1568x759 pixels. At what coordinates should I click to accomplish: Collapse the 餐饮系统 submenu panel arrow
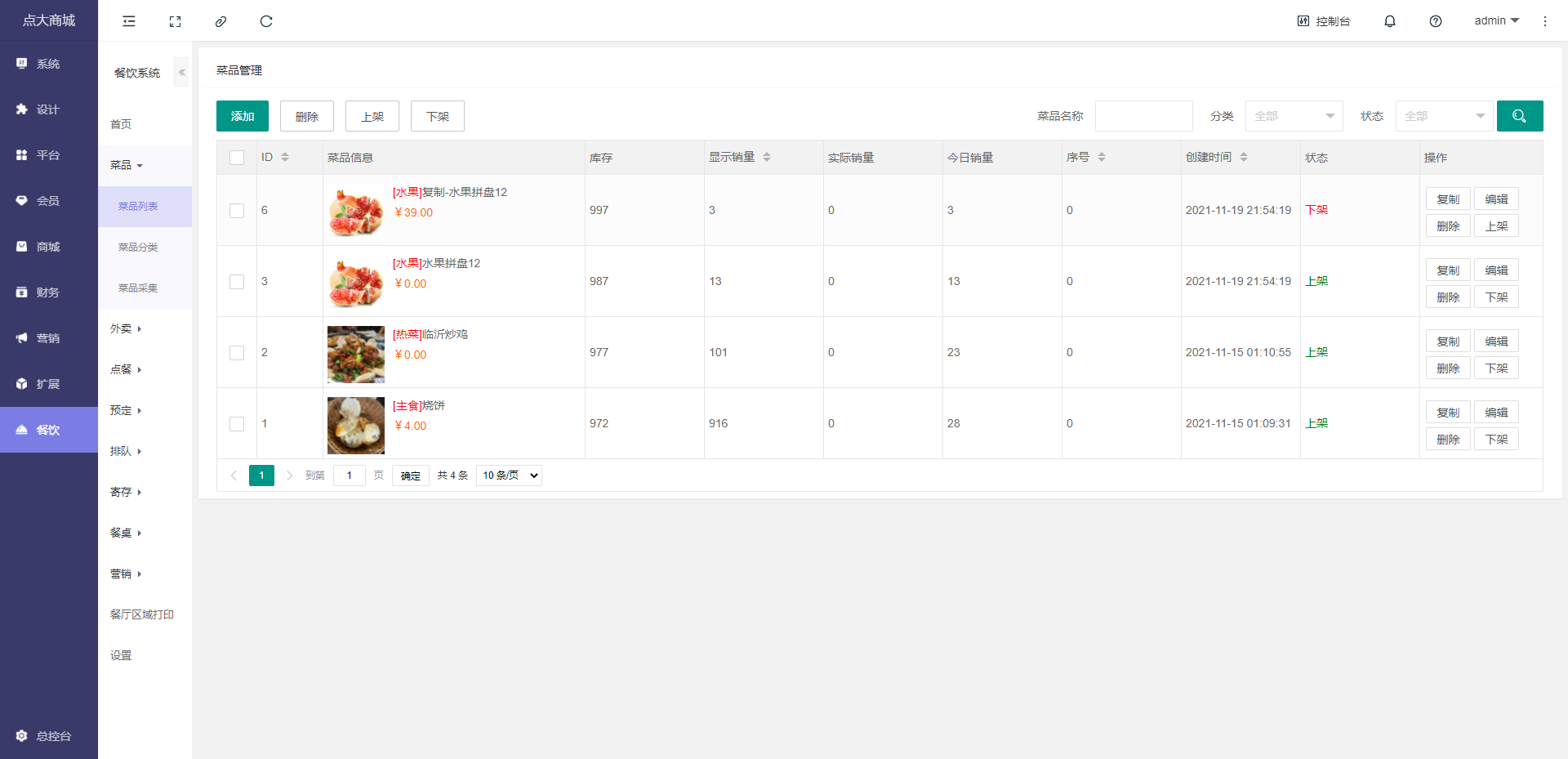[x=181, y=73]
